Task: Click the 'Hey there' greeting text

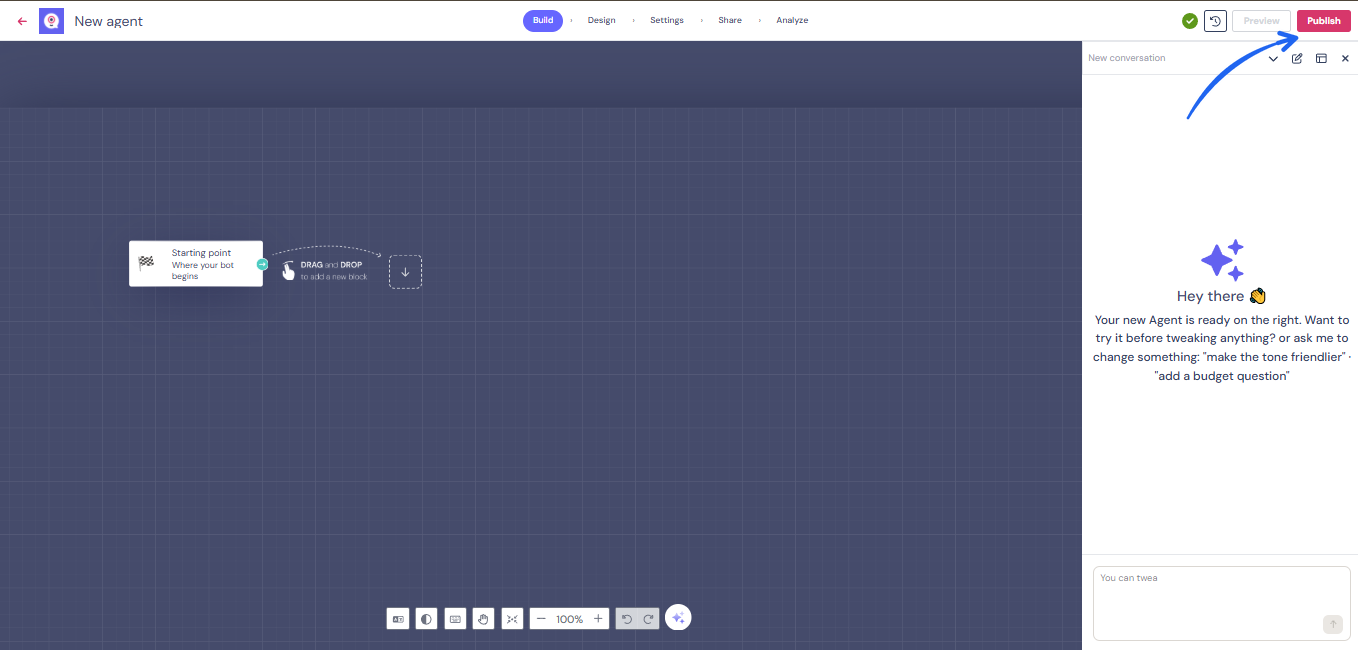Action: 1222,296
